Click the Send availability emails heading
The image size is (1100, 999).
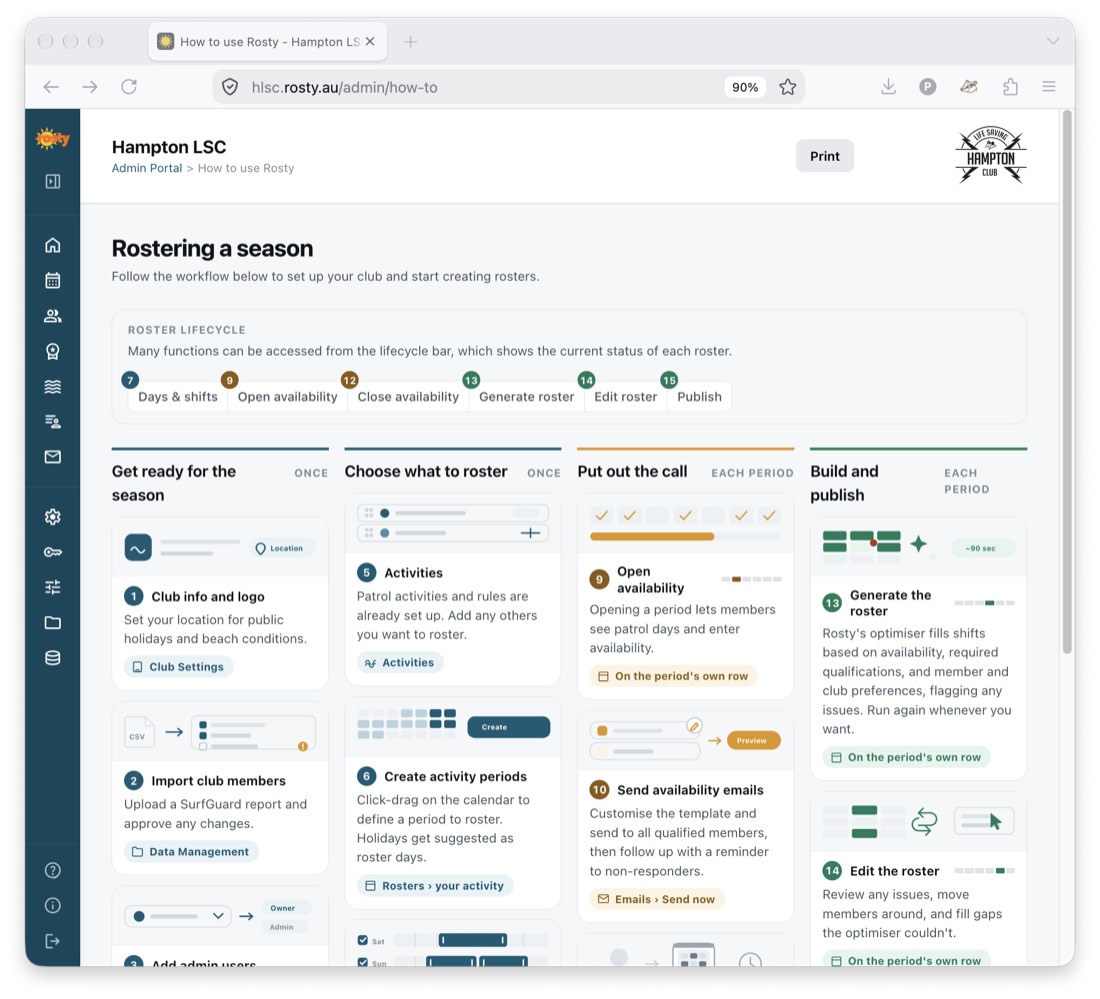tap(690, 791)
